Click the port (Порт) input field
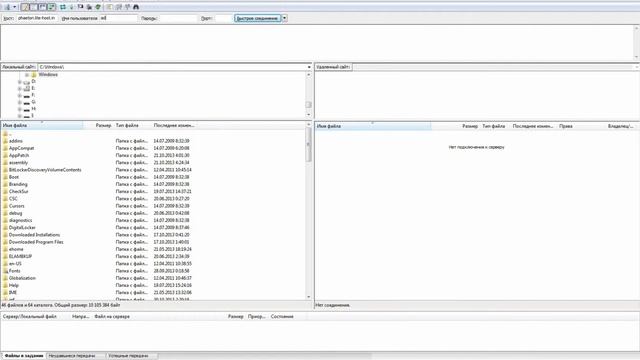 pos(223,18)
